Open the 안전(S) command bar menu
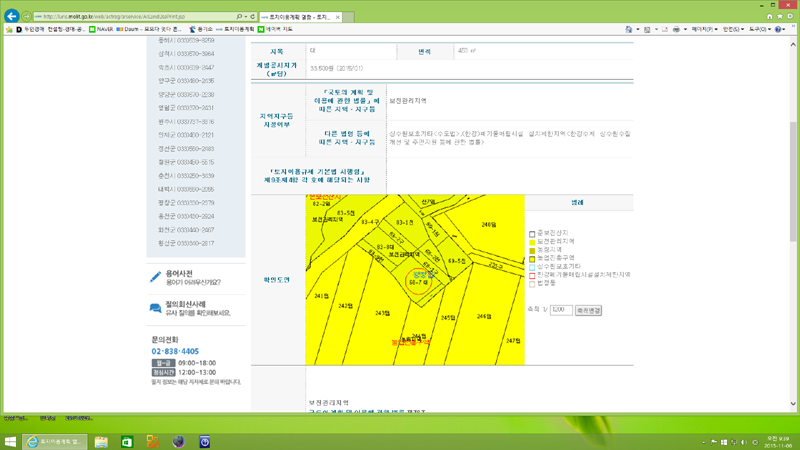This screenshot has height=450, width=800. [x=733, y=30]
